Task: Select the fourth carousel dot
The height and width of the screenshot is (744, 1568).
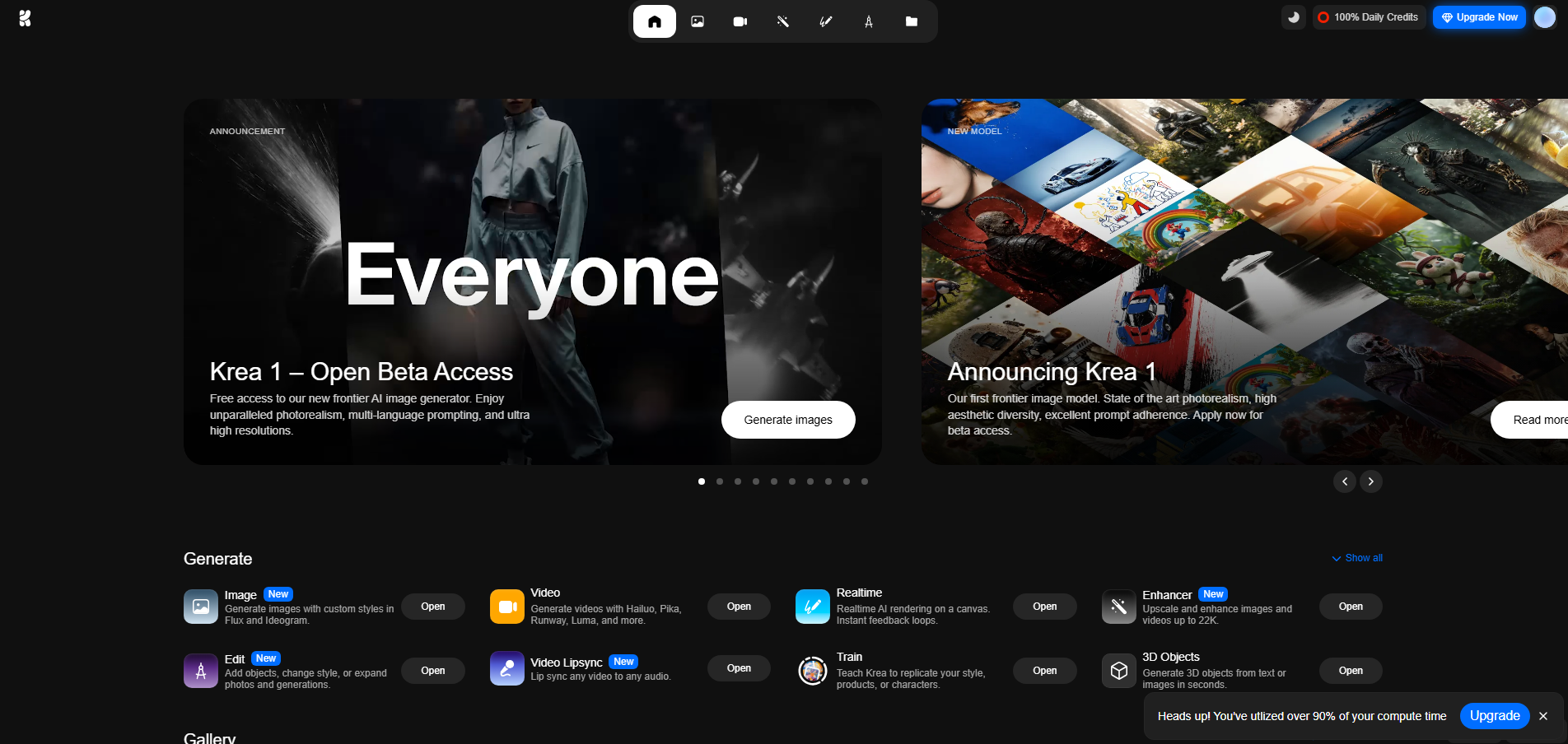Action: pos(756,481)
